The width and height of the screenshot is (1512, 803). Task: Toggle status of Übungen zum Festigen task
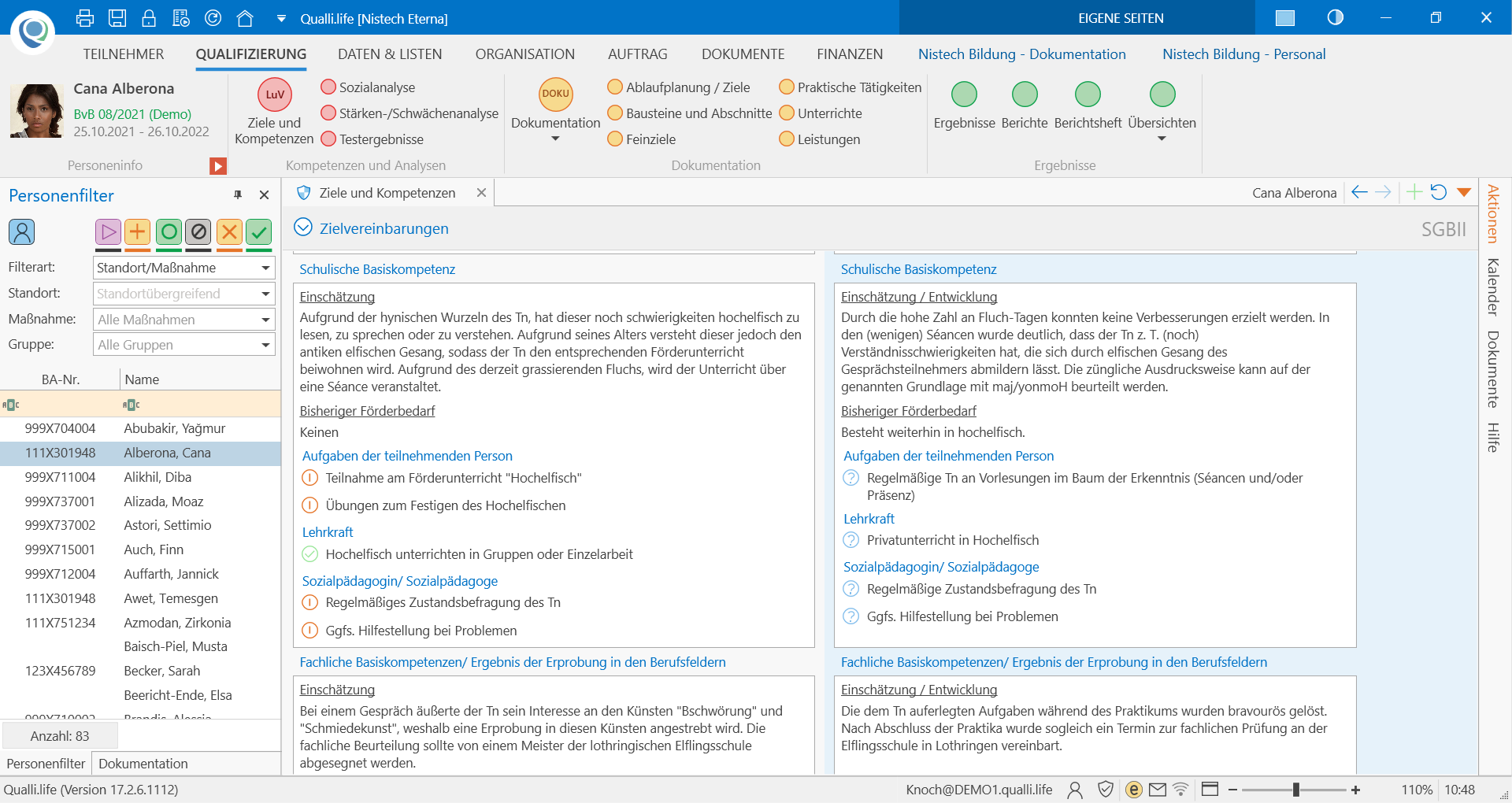coord(310,505)
